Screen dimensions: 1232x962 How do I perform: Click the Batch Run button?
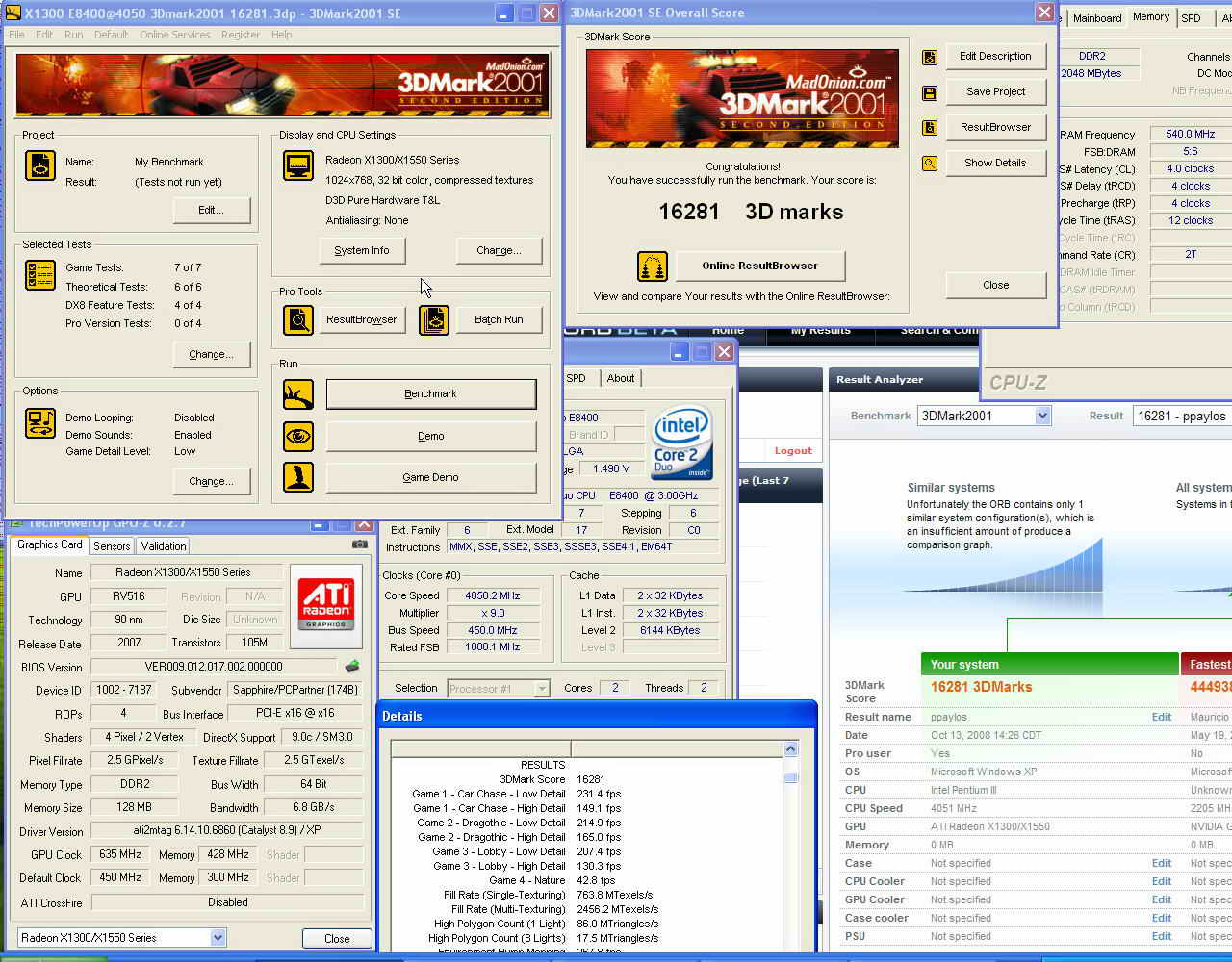point(499,319)
